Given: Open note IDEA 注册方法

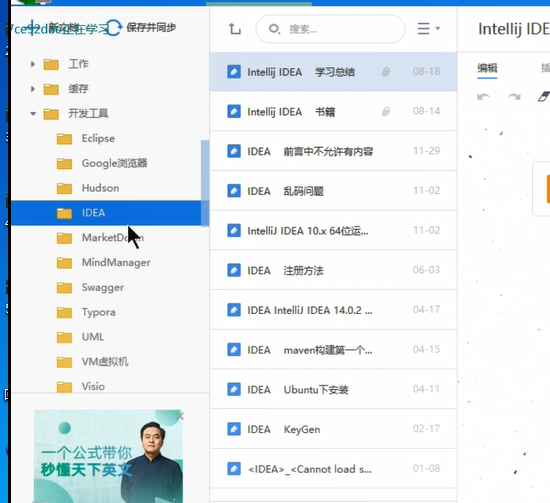Looking at the screenshot, I should [x=333, y=270].
